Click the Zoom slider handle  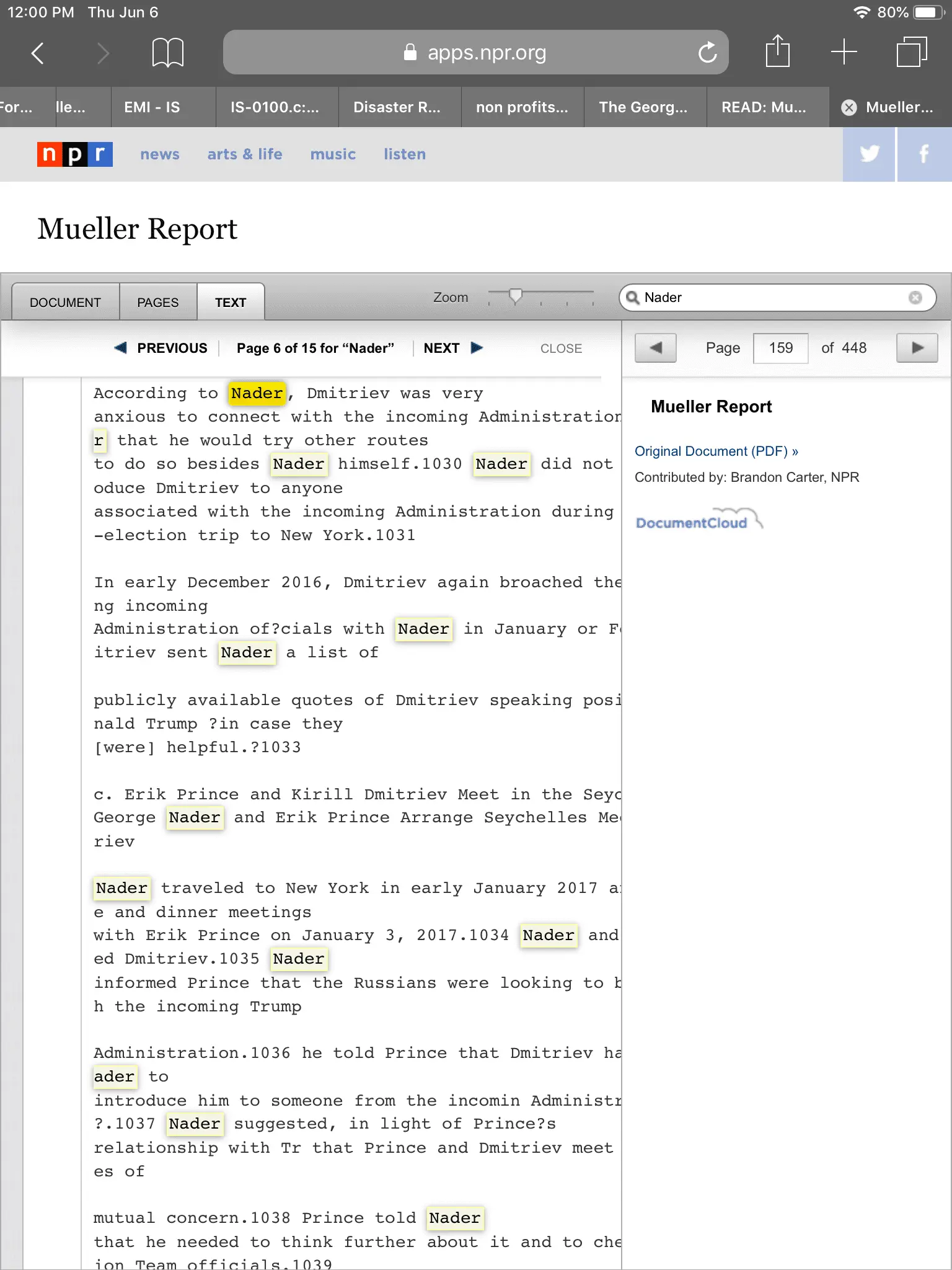tap(515, 296)
